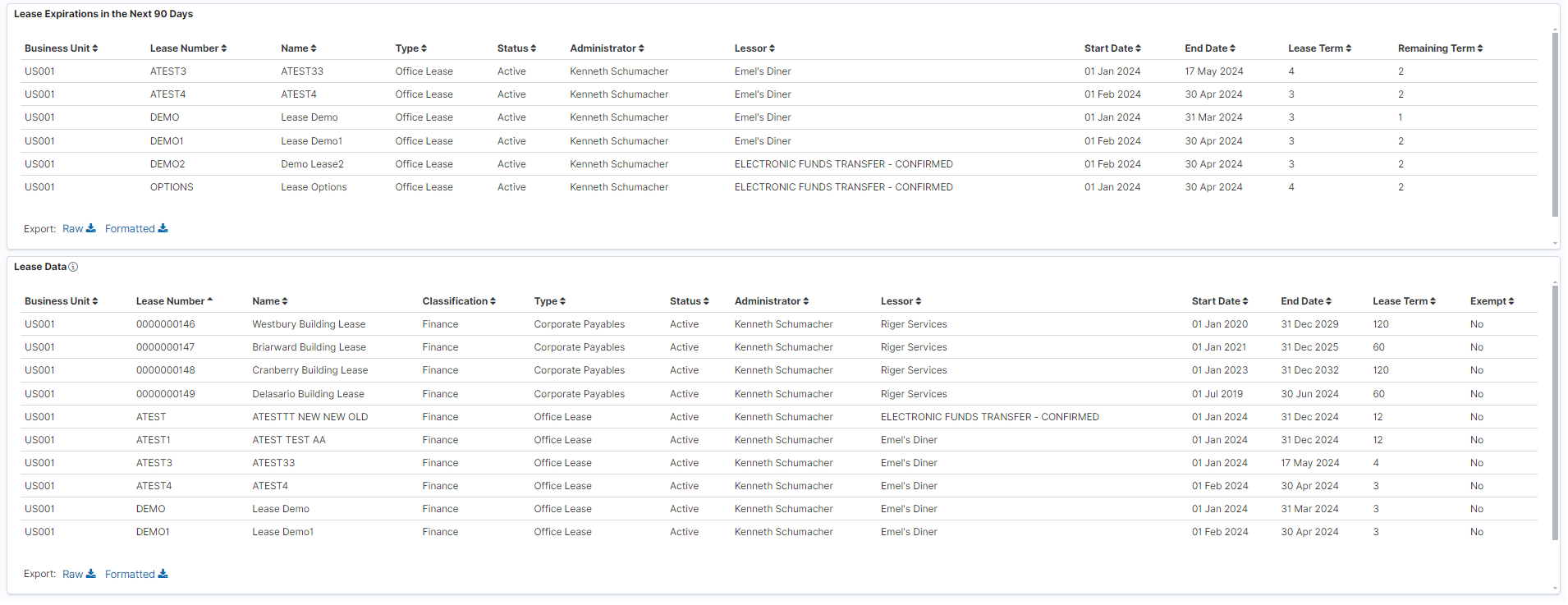Viewport: 1568px width, 605px height.
Task: Click end date '31 Dec 2032'
Action: click(x=1309, y=370)
